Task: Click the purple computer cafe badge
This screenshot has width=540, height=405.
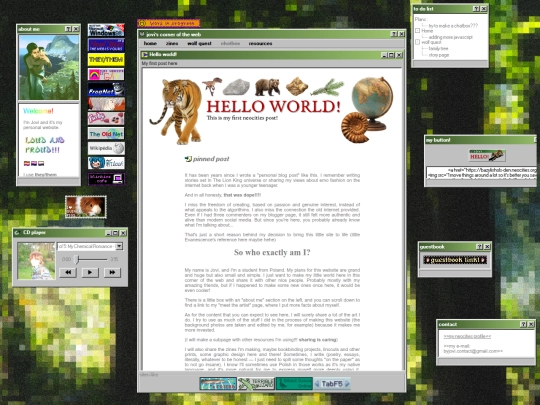Action: (106, 179)
